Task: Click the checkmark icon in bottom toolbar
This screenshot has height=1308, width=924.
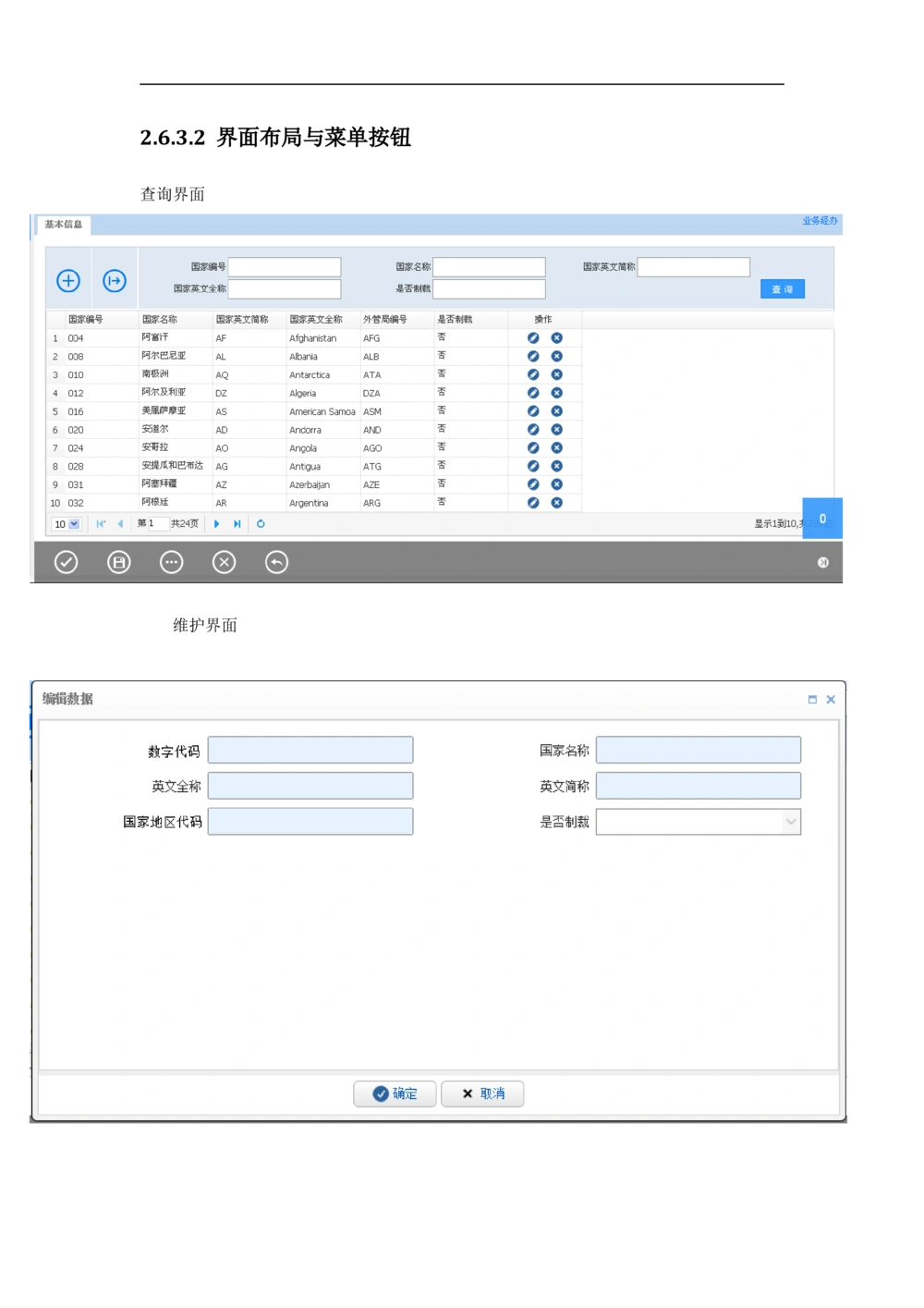Action: tap(67, 562)
